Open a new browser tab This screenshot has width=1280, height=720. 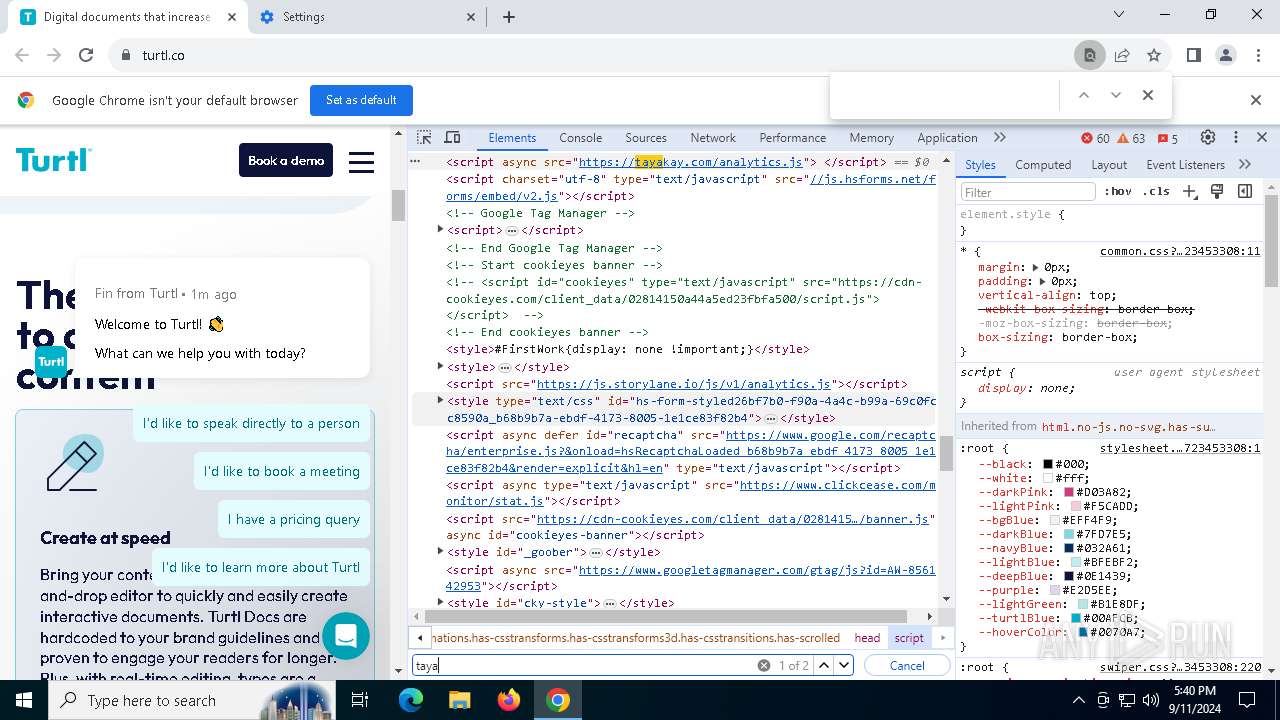(509, 17)
